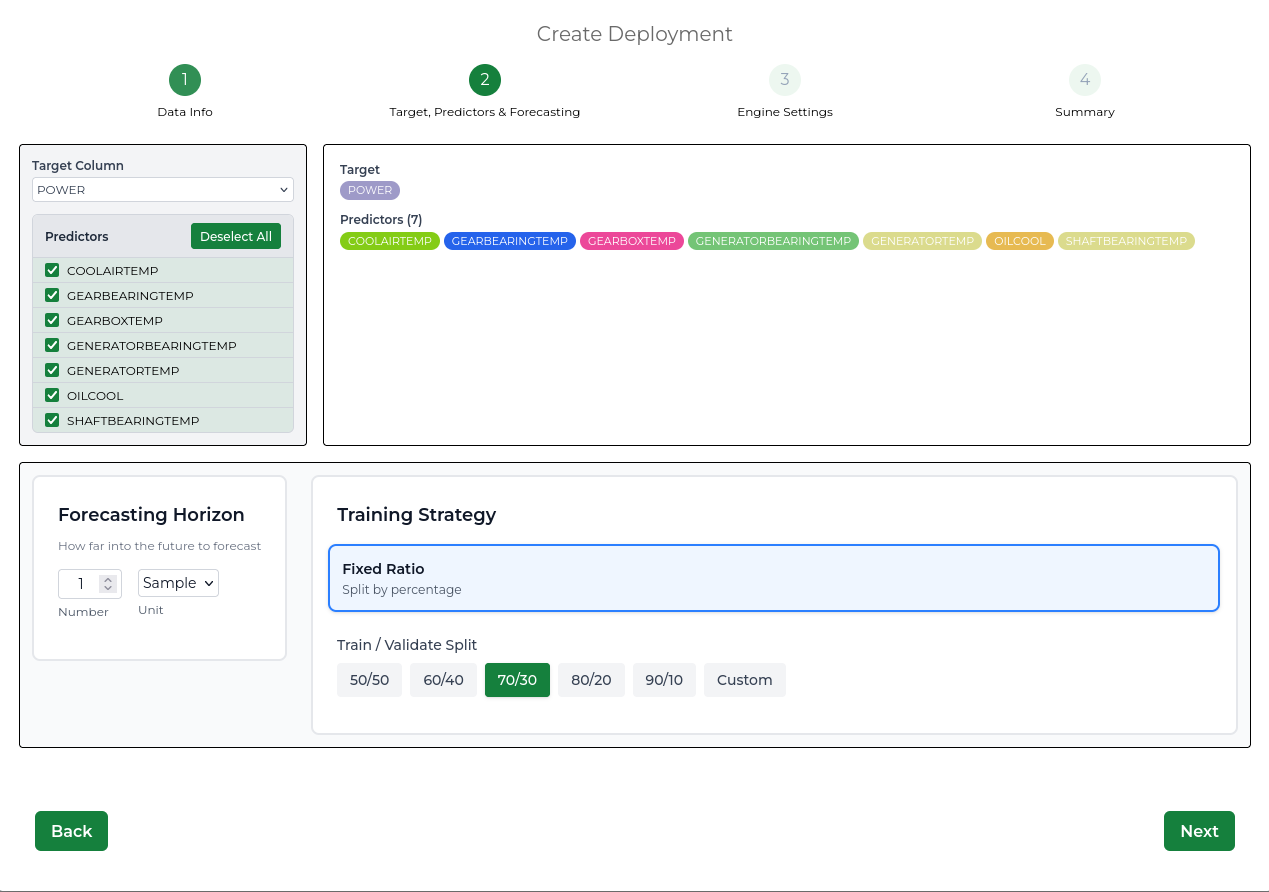Click the forecasting horizon number stepper arrows
The width and height of the screenshot is (1269, 892).
click(x=108, y=583)
